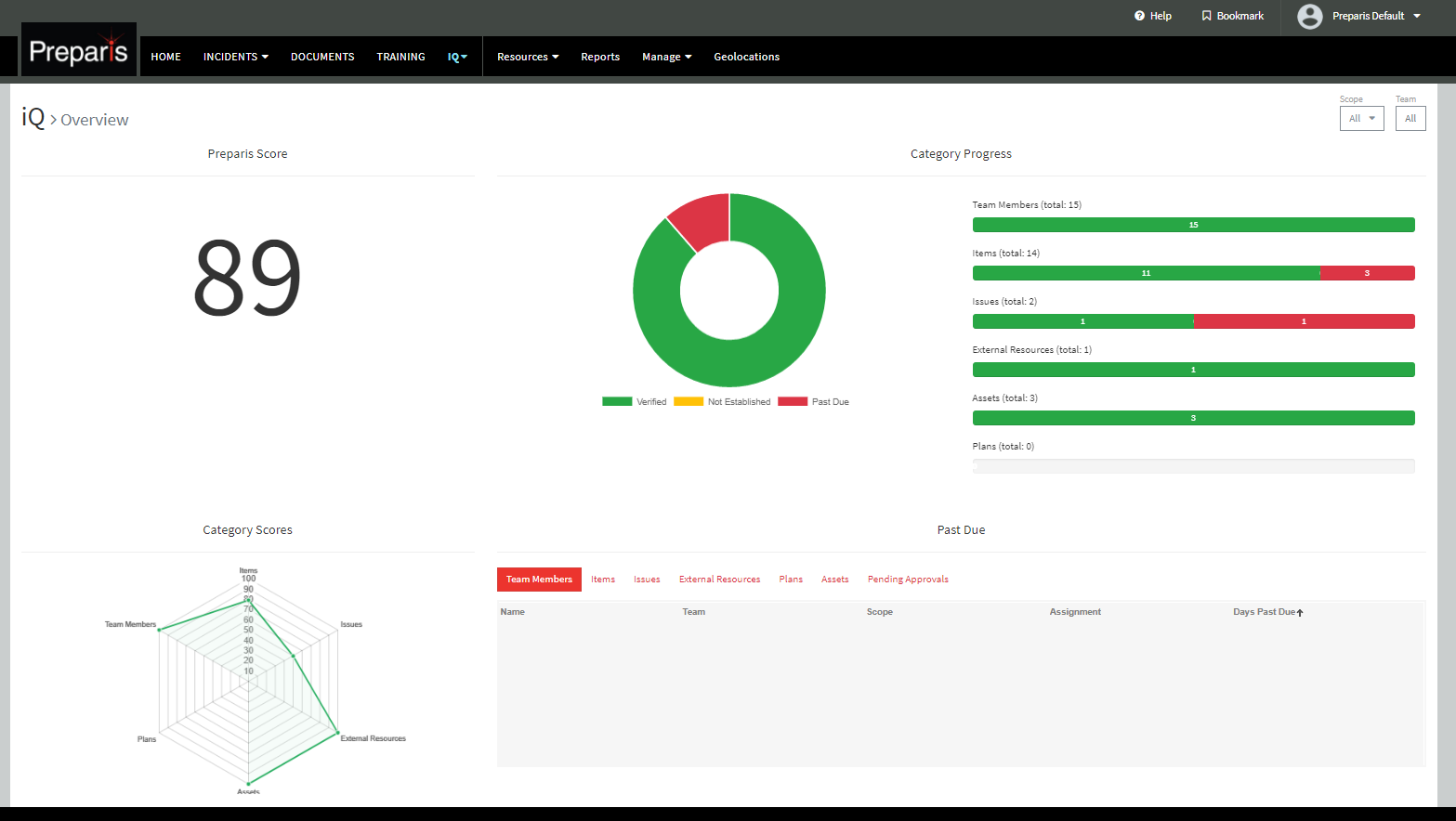Open Geolocations page

click(746, 57)
